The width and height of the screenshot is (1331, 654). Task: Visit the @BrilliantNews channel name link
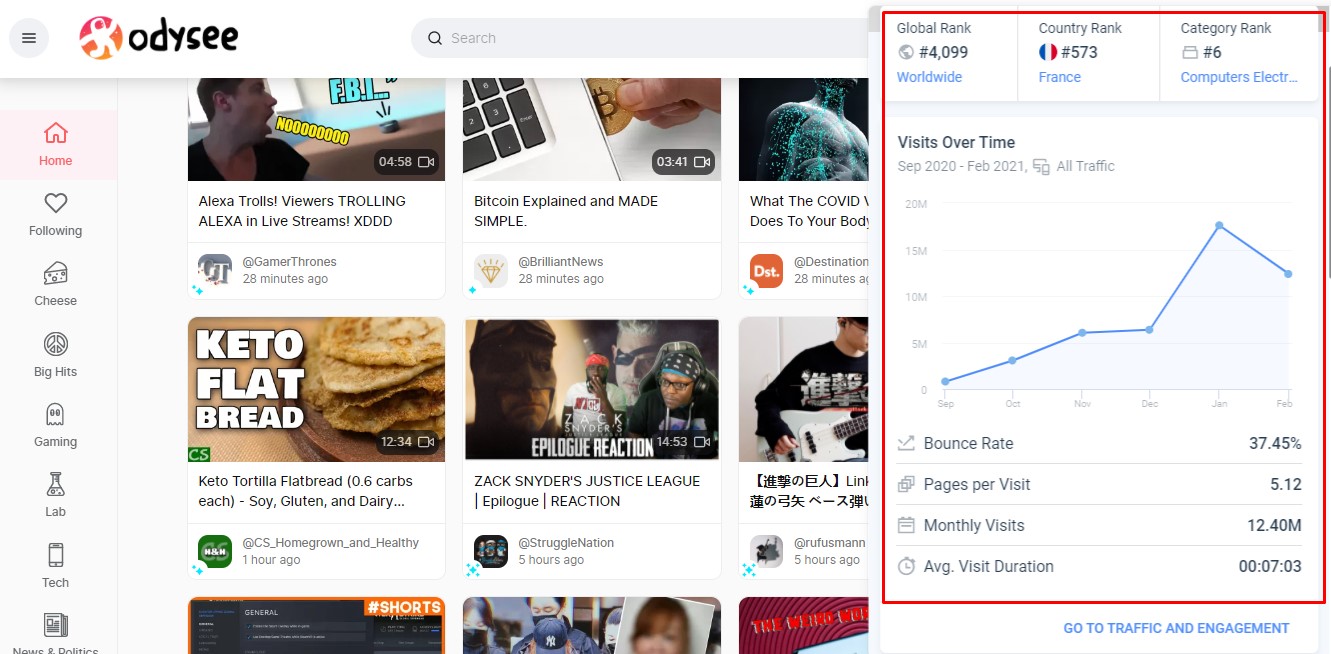point(561,262)
